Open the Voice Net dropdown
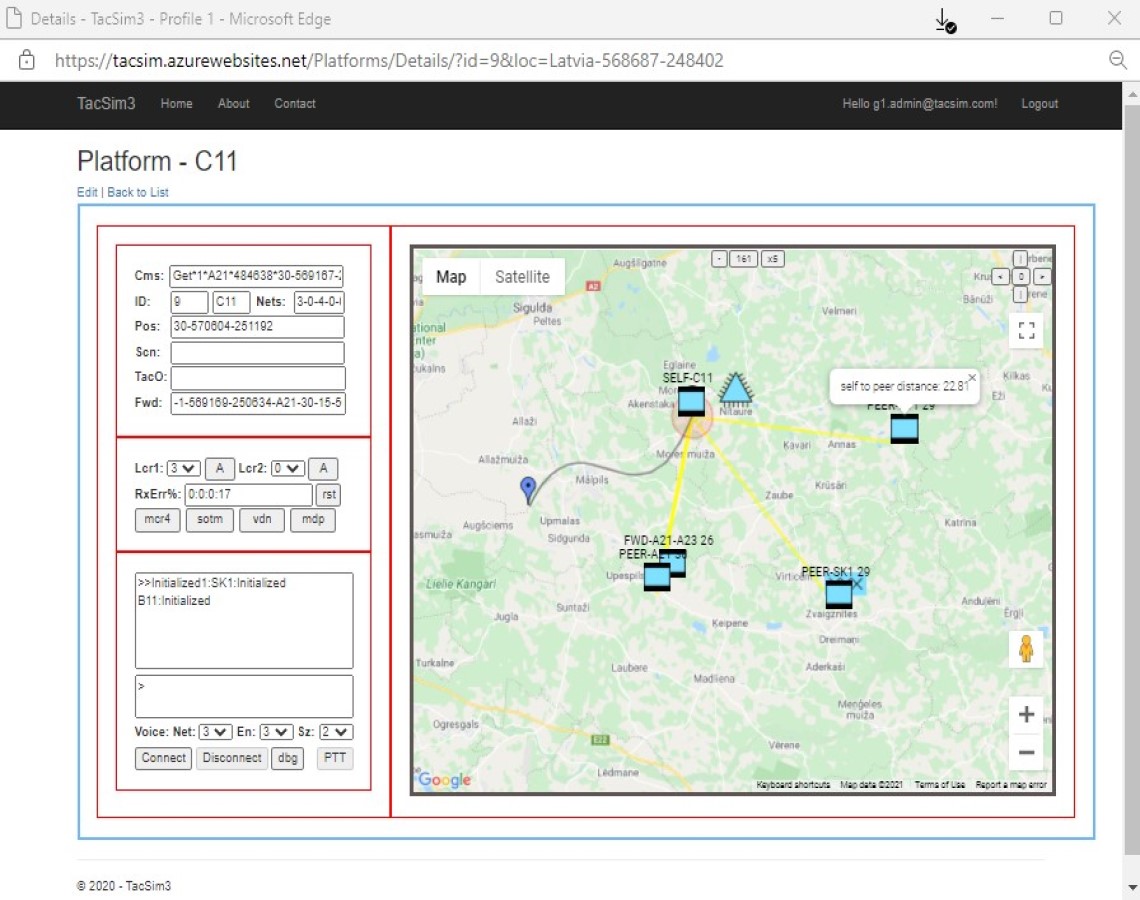 215,732
